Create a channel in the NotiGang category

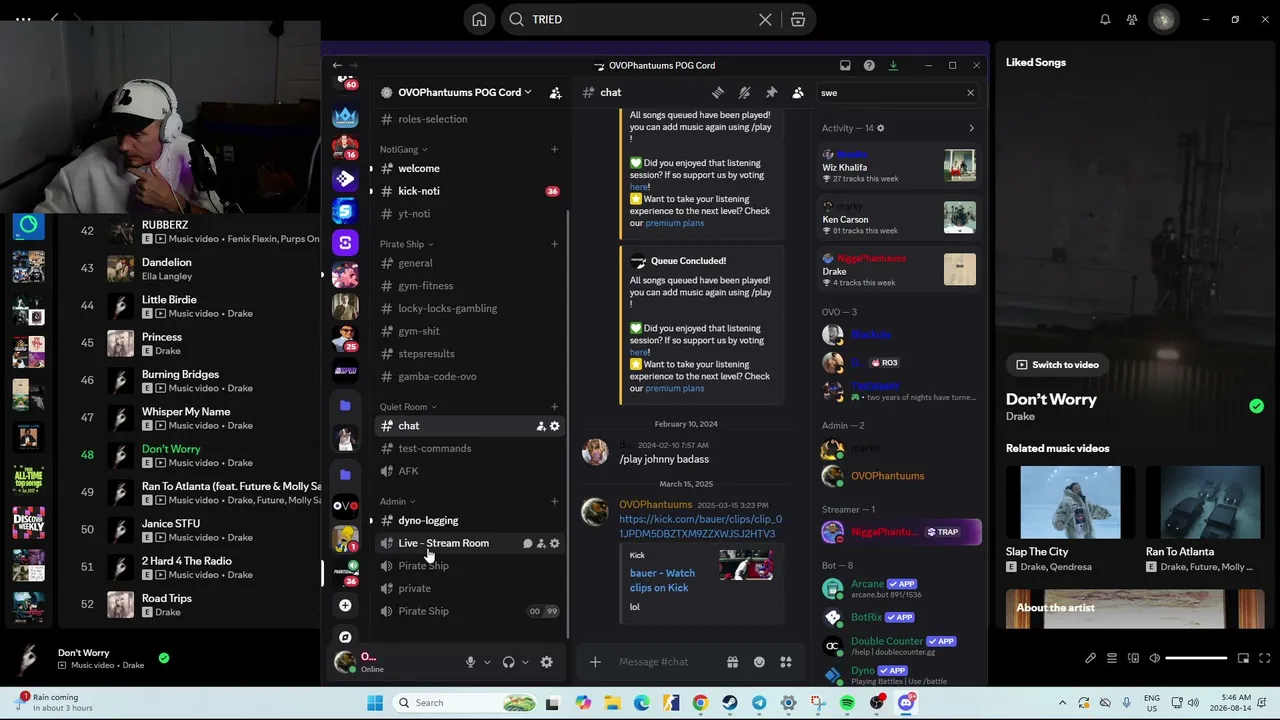point(554,150)
